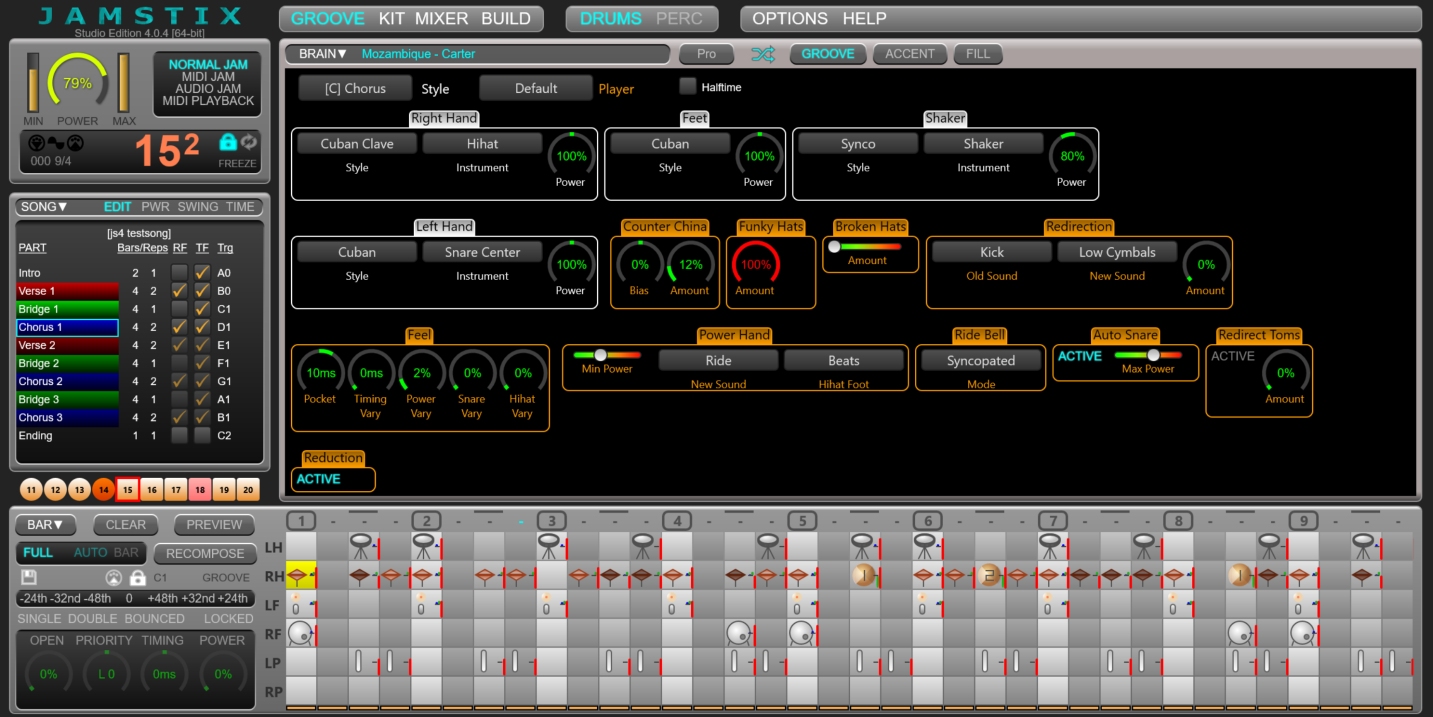The width and height of the screenshot is (1433, 717).
Task: Toggle TF checkbox for Ending part
Action: 202,436
